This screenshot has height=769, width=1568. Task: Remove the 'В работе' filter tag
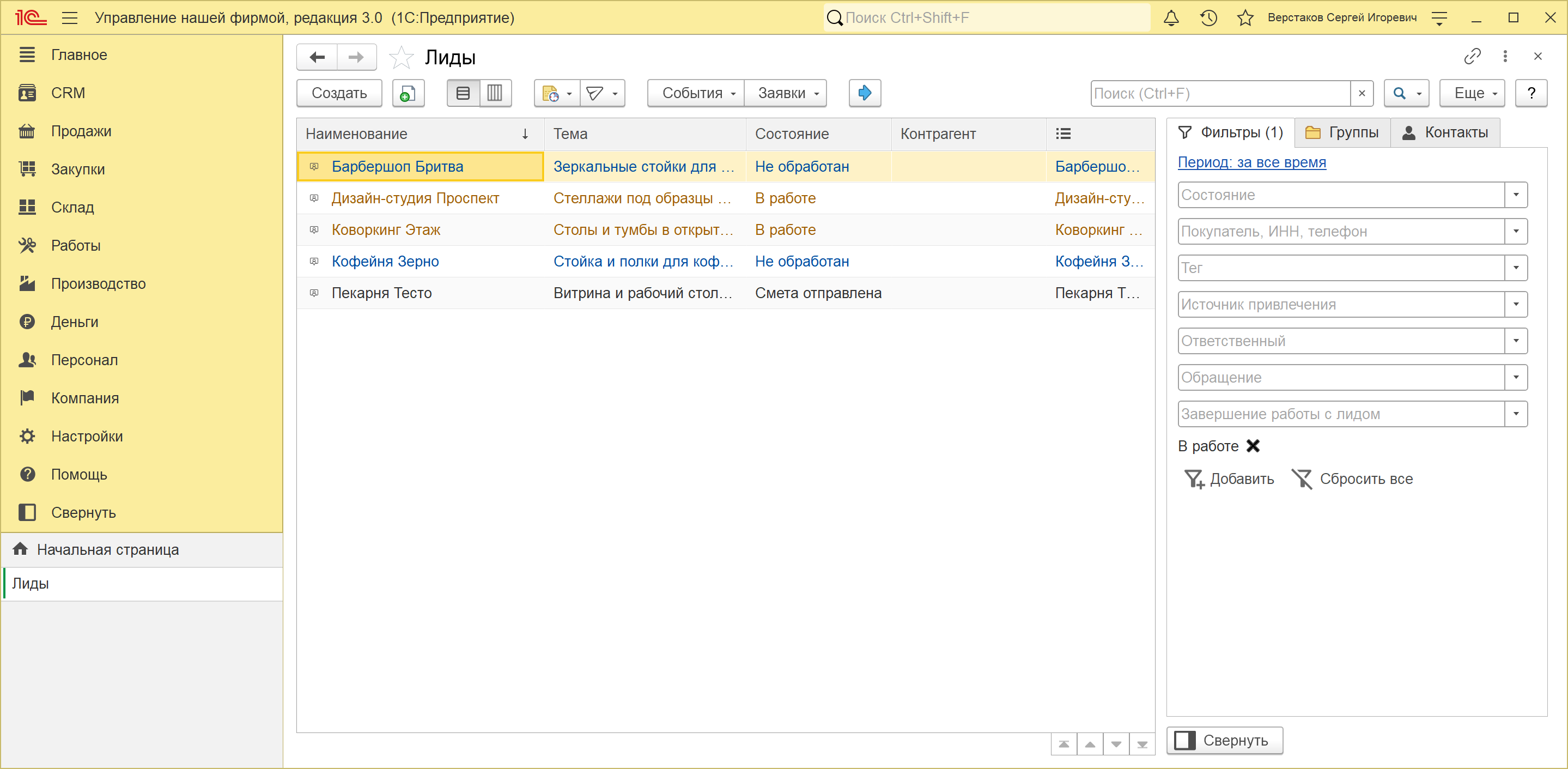click(x=1253, y=446)
